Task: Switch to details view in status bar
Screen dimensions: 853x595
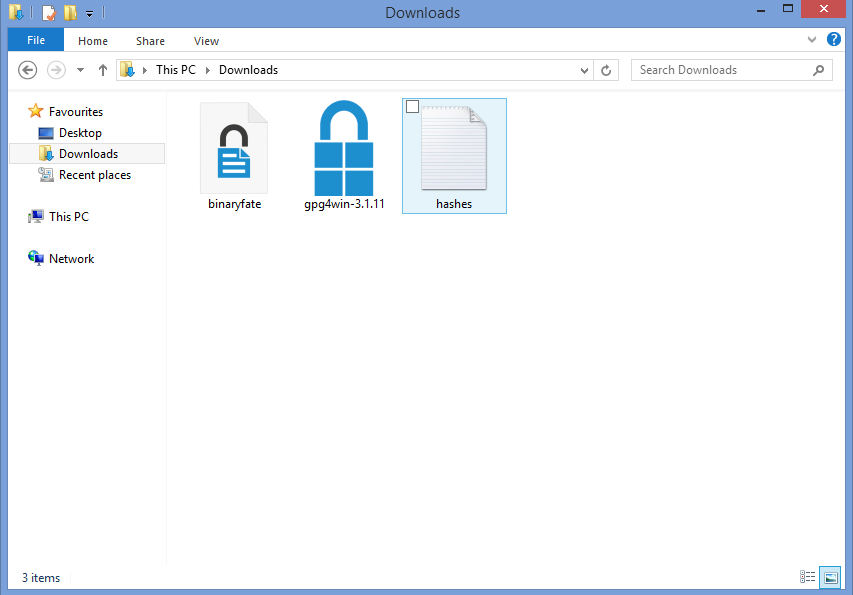Action: [808, 577]
